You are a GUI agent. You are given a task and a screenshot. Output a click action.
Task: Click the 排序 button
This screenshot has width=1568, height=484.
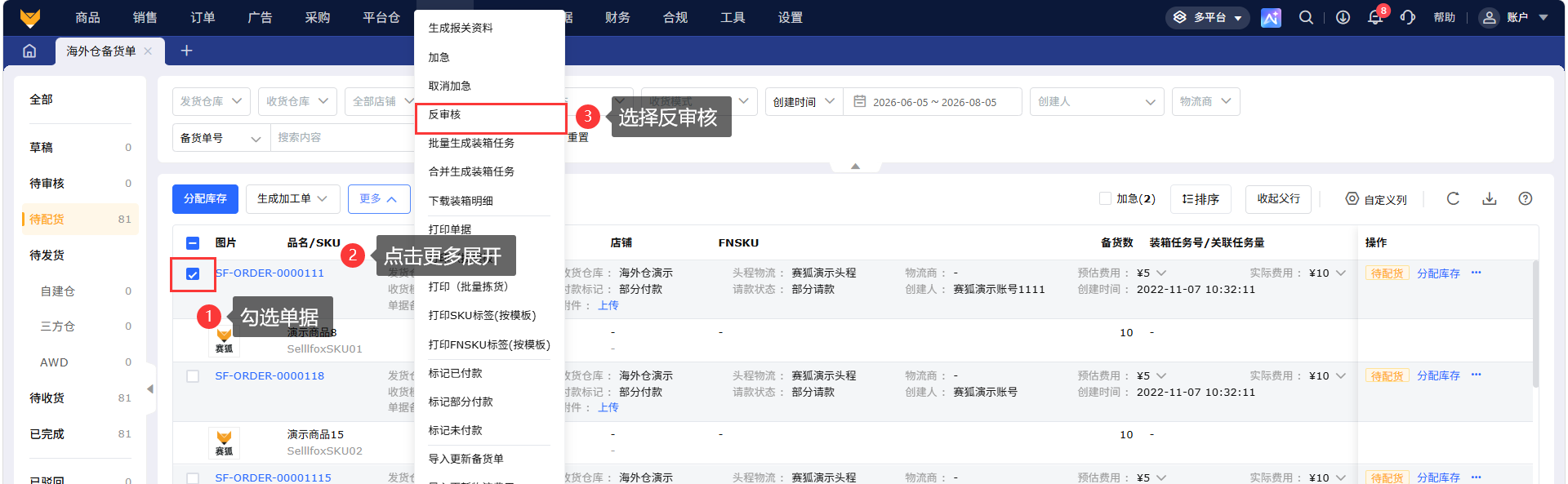click(x=1200, y=199)
